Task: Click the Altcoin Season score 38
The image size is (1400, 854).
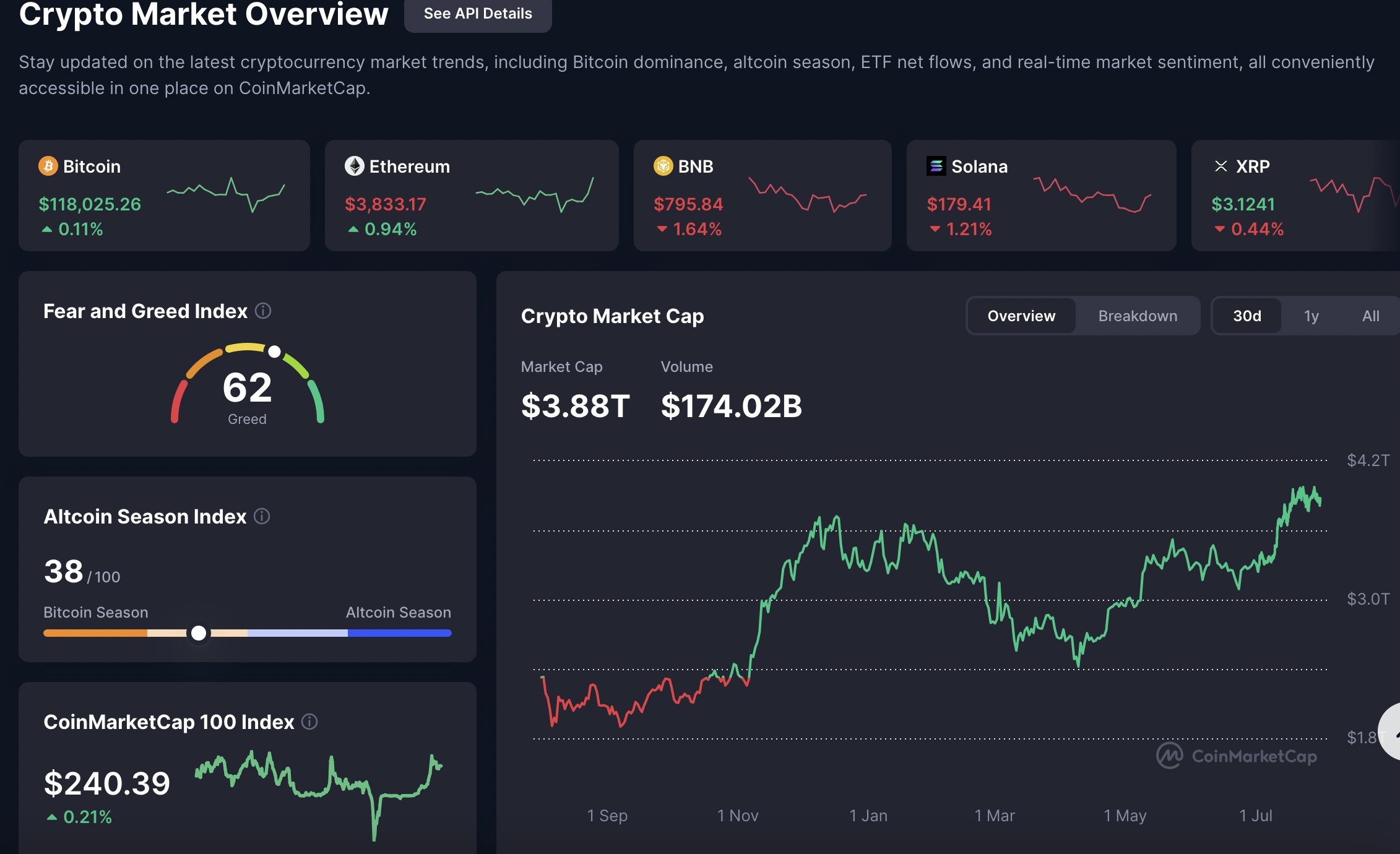Action: pyautogui.click(x=63, y=571)
